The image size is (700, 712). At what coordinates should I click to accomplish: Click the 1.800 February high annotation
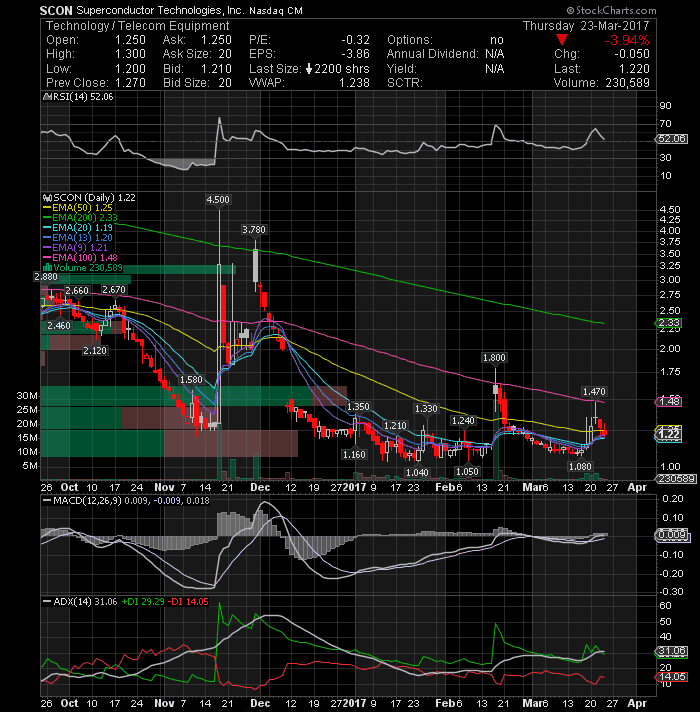point(494,358)
